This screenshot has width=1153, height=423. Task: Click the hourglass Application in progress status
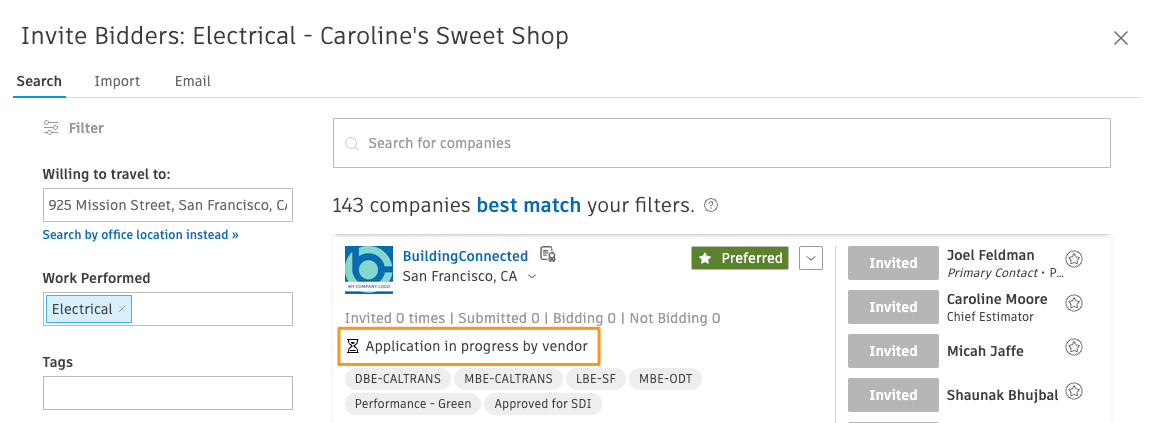point(468,346)
